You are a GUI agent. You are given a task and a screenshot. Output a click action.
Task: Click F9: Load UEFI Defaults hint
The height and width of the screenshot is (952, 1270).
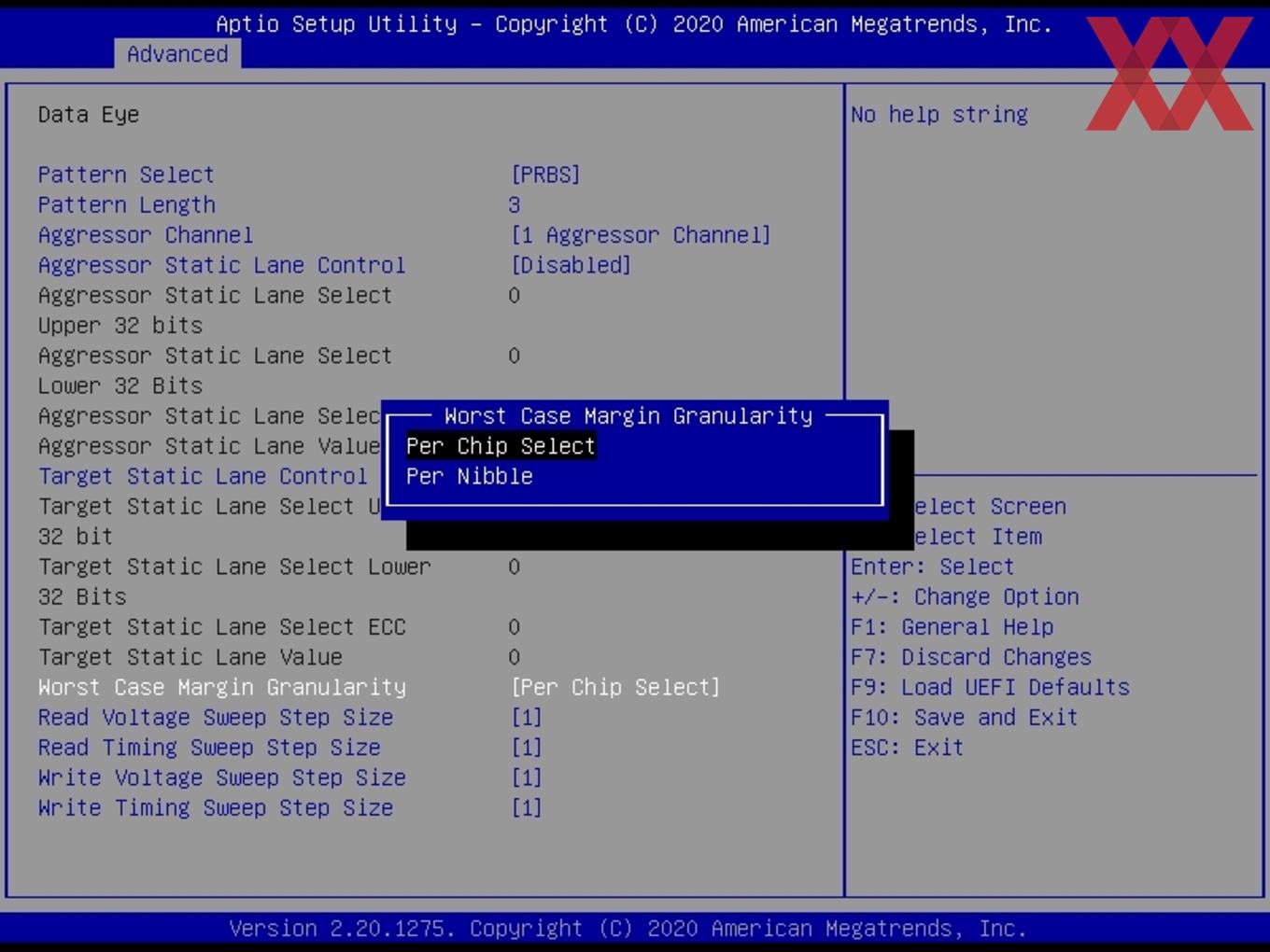point(990,687)
